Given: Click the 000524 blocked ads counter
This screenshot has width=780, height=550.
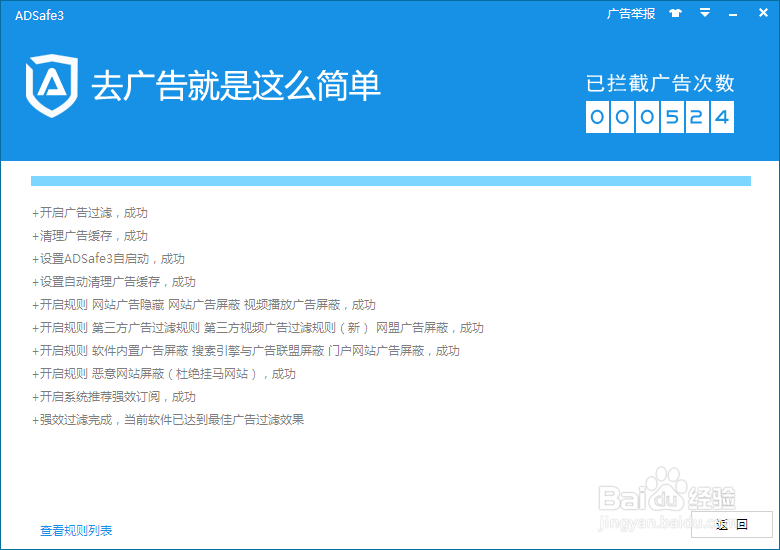Looking at the screenshot, I should tap(660, 117).
